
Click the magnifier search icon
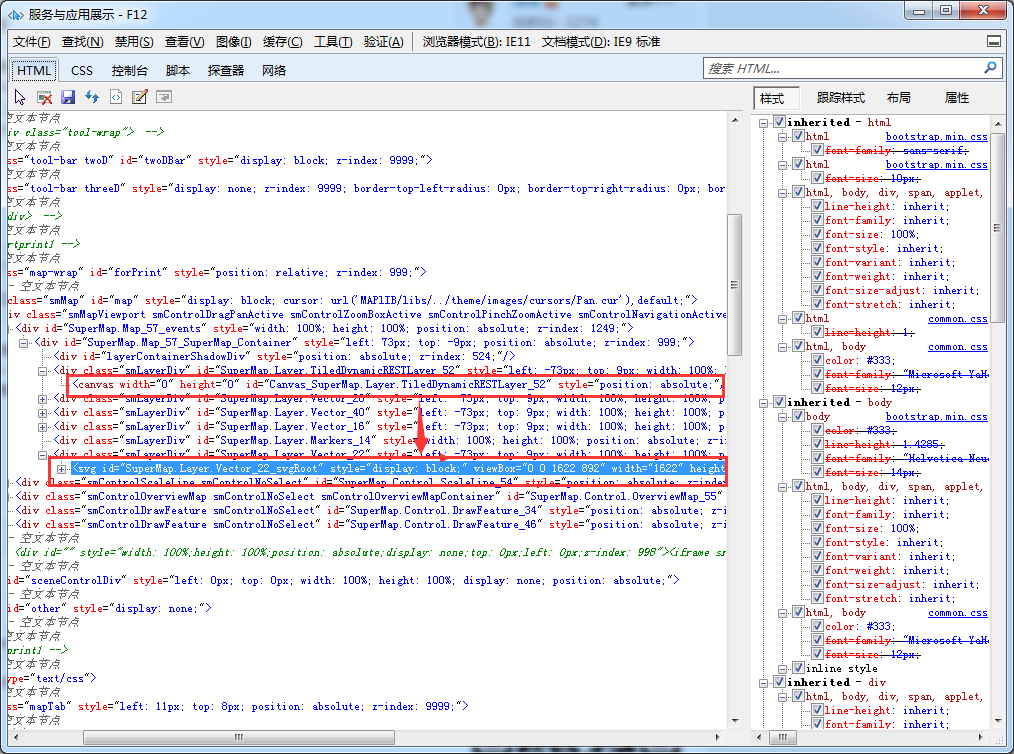click(x=990, y=67)
